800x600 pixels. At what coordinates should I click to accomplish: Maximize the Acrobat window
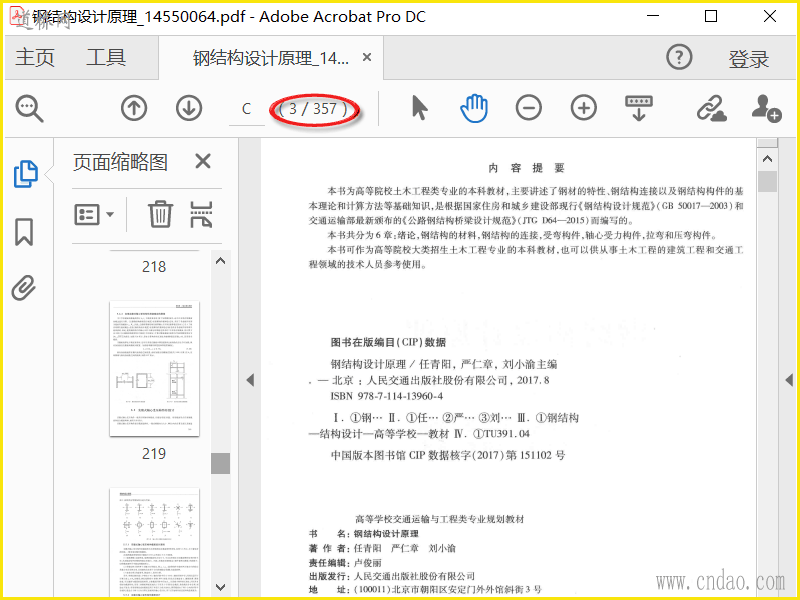coord(711,16)
